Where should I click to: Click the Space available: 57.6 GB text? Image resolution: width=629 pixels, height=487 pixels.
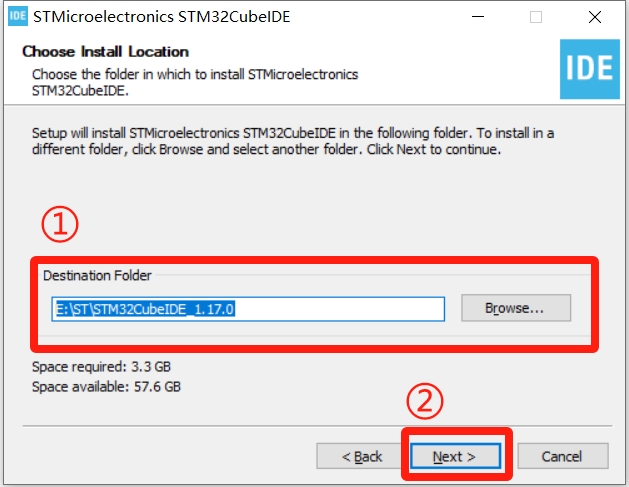click(x=106, y=387)
